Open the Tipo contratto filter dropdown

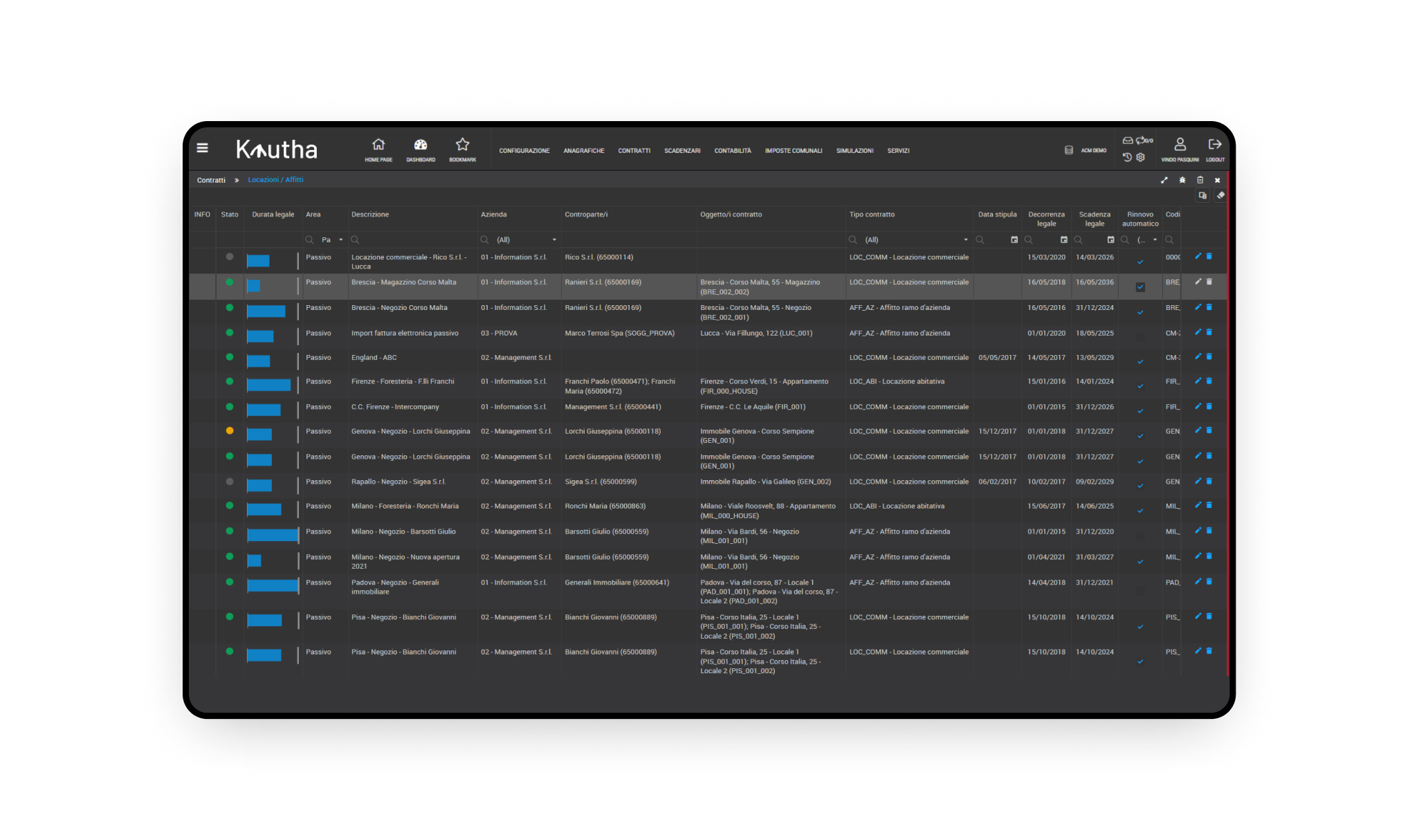click(966, 240)
